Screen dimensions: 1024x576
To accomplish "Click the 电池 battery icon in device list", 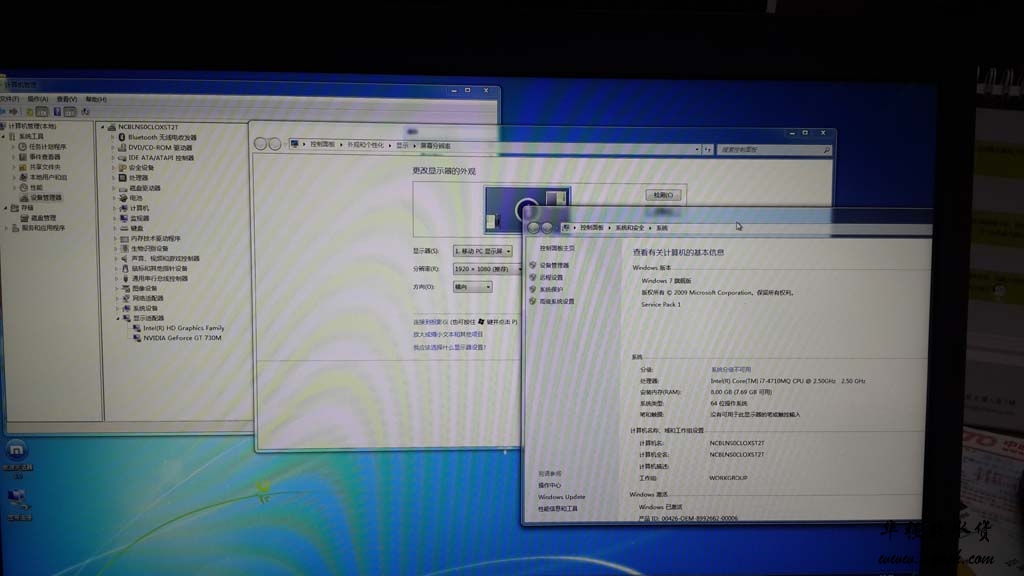I will click(x=123, y=198).
